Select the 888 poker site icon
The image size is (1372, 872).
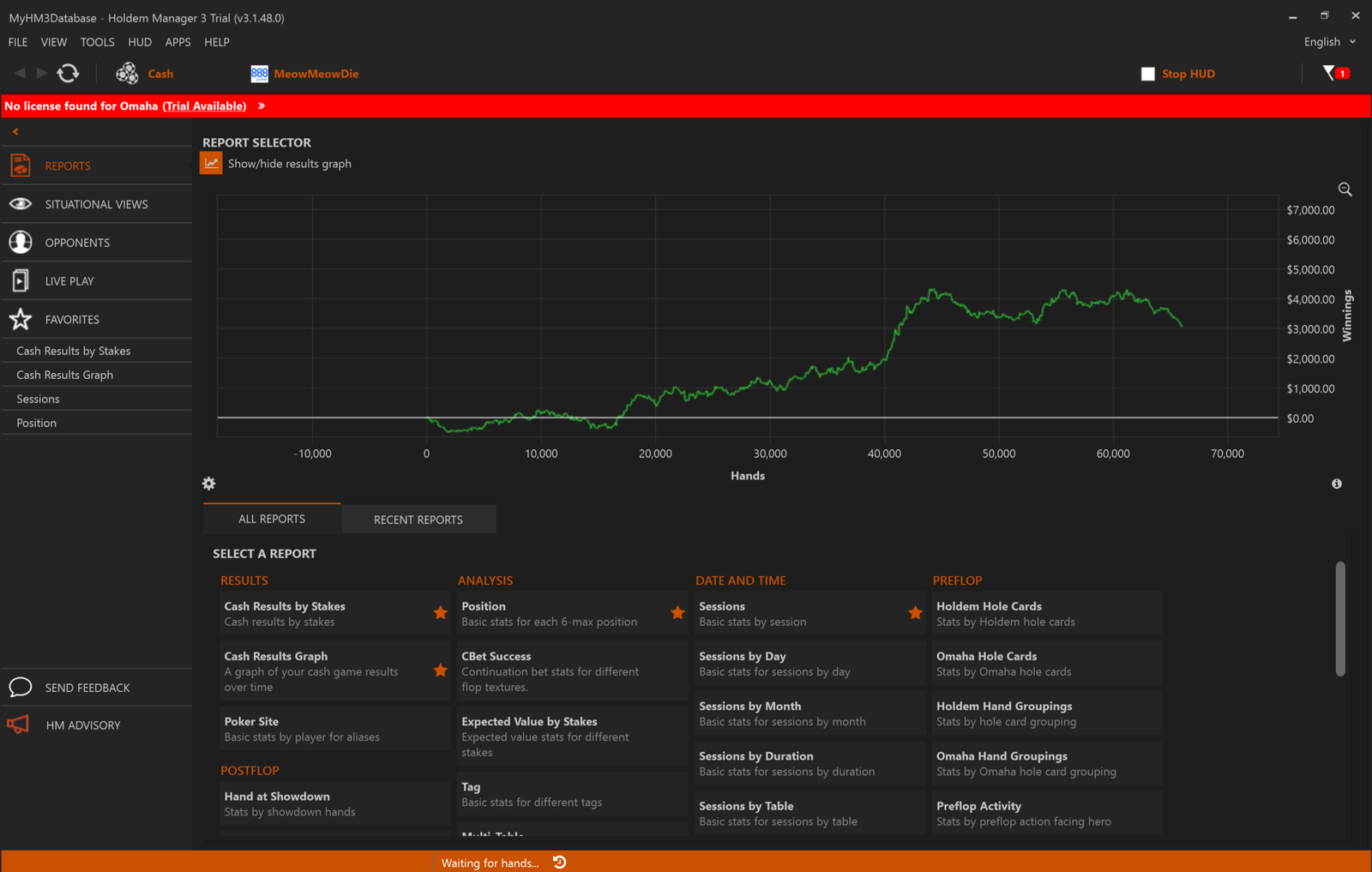click(x=259, y=74)
